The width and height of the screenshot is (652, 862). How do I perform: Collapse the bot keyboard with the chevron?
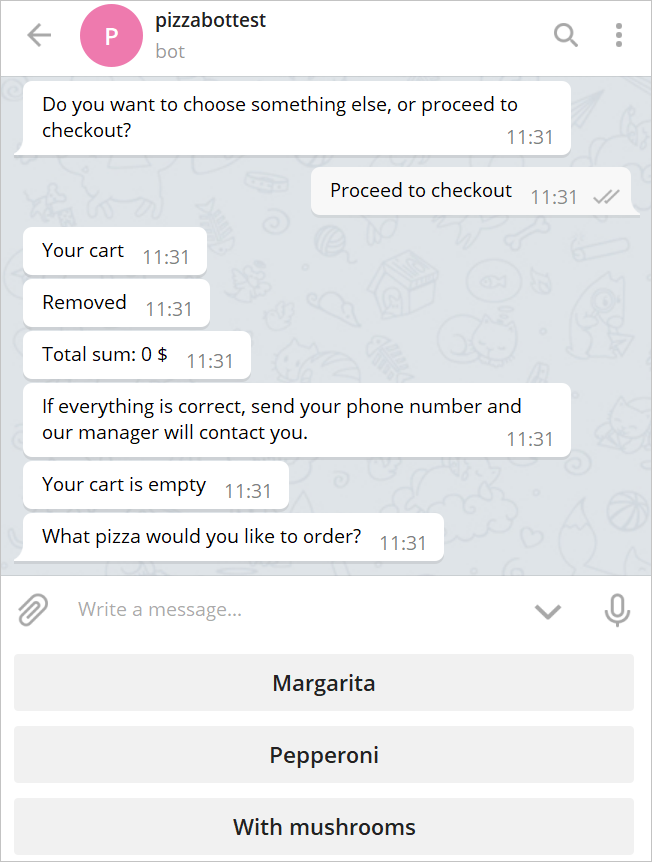(548, 611)
